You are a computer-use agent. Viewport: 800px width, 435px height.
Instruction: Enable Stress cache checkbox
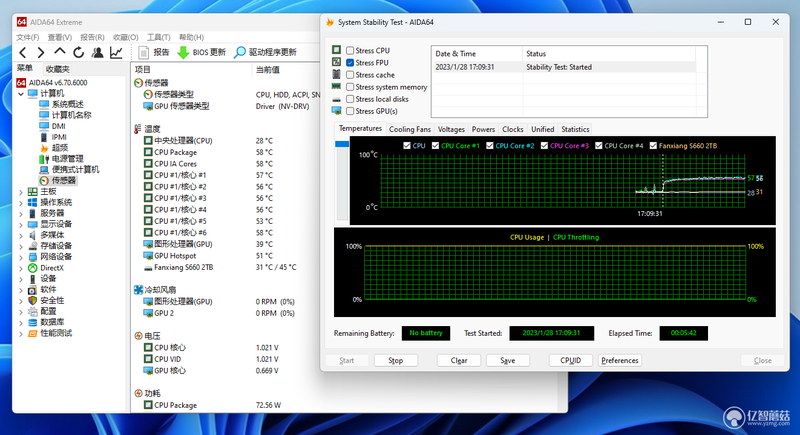(x=350, y=75)
